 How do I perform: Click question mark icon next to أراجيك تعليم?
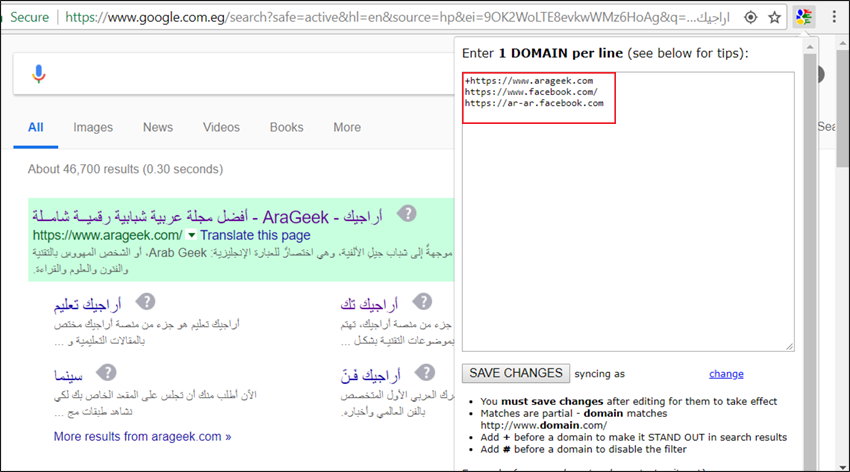coord(145,301)
